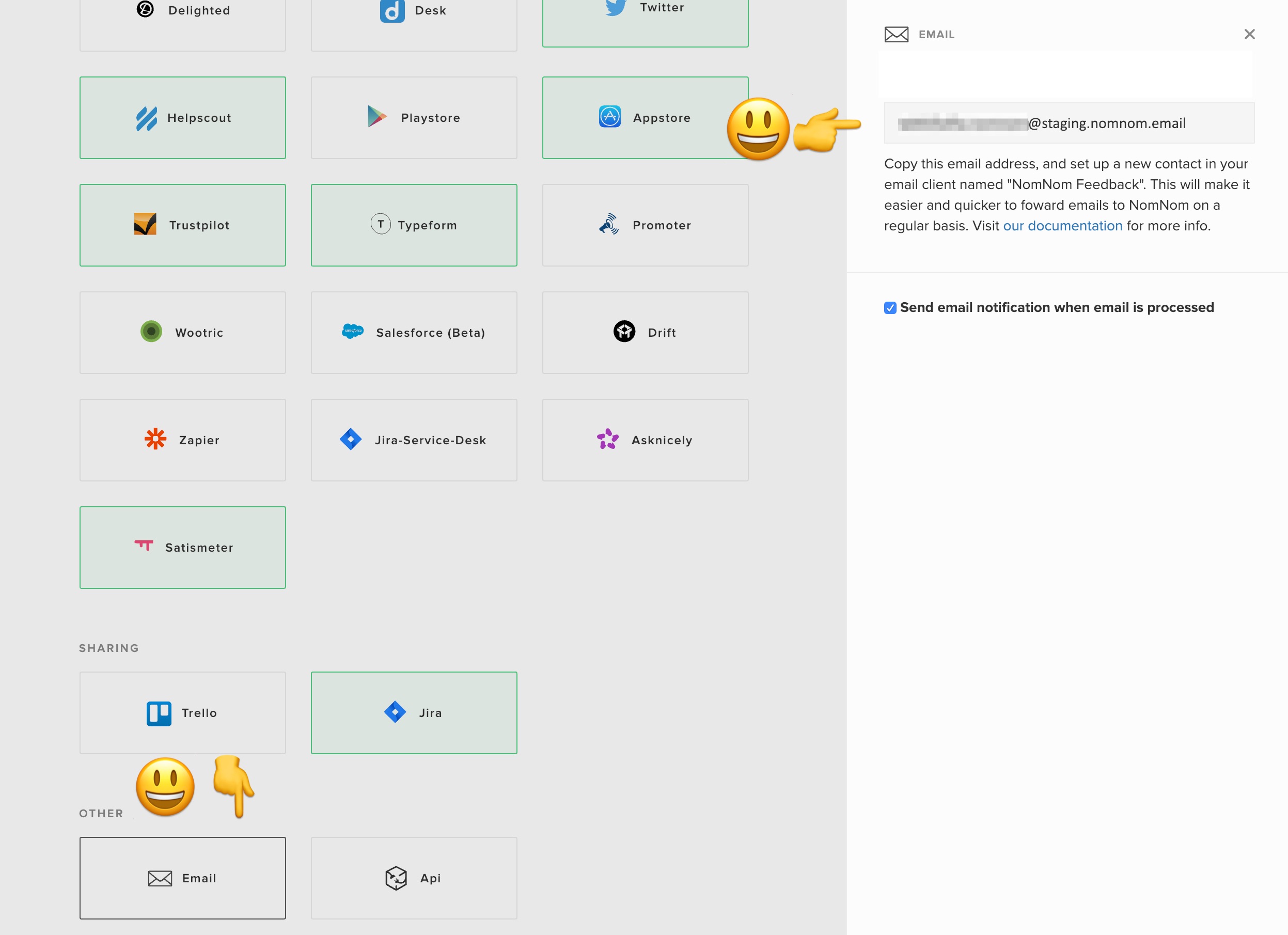Image resolution: width=1288 pixels, height=935 pixels.
Task: Disable email notification when email is processed
Action: click(x=890, y=307)
